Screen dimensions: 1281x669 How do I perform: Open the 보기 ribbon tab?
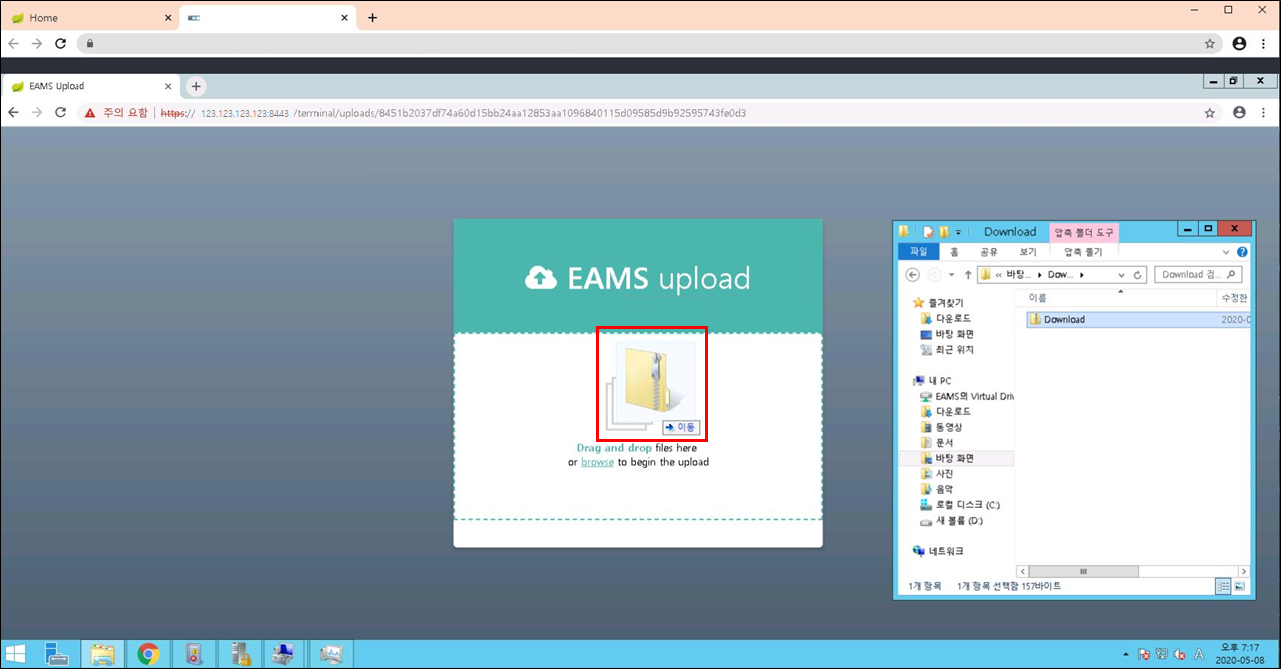coord(1027,252)
